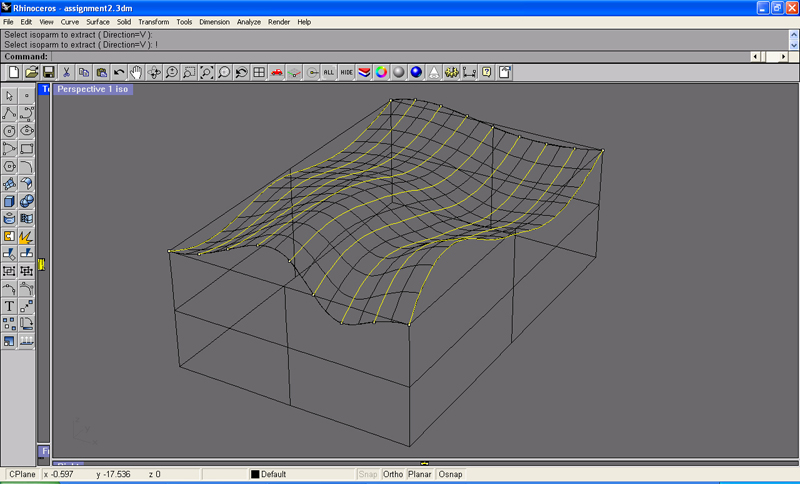Click the Zoom Selected icon

(223, 72)
